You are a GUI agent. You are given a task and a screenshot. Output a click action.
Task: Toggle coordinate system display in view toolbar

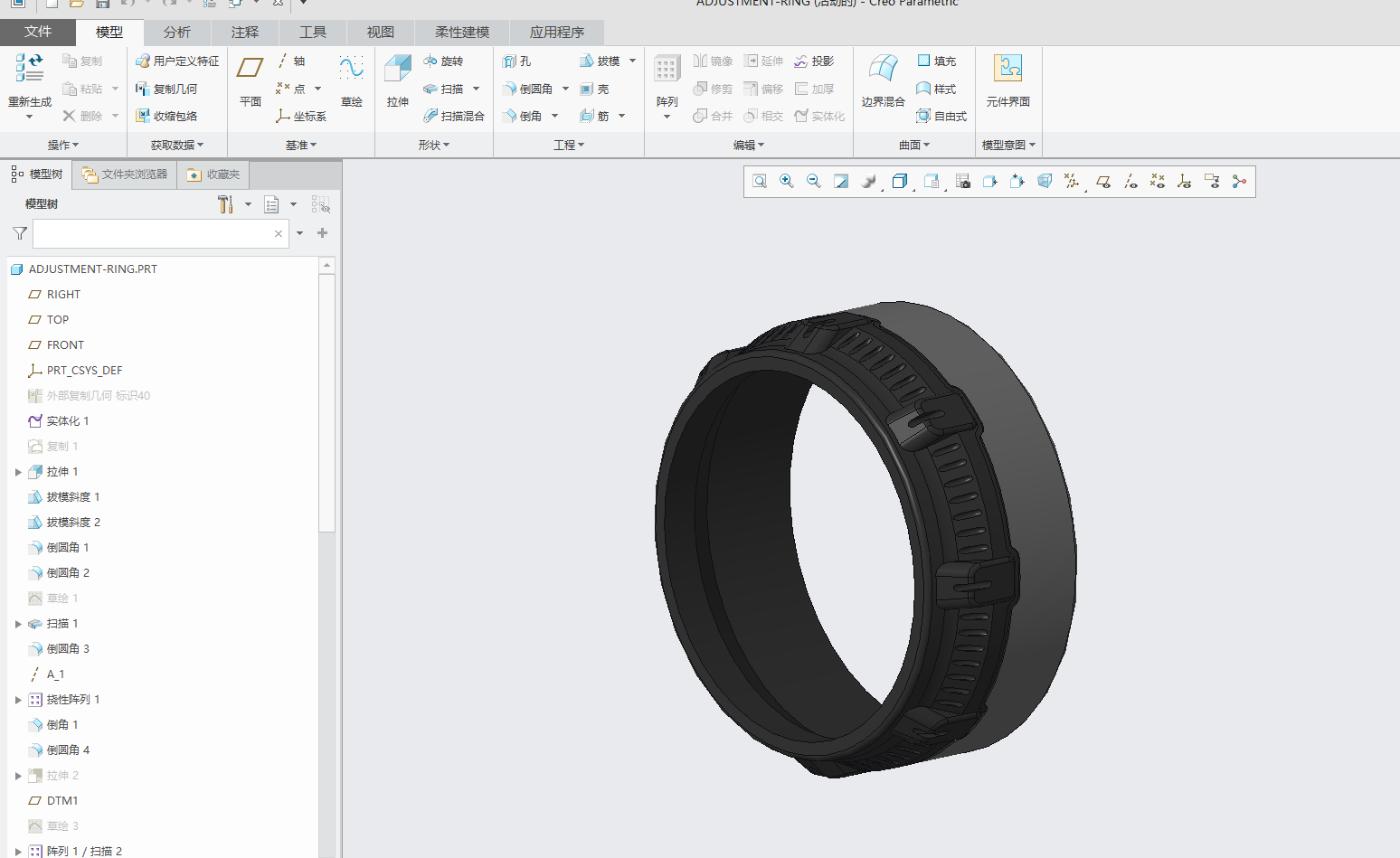[1184, 182]
